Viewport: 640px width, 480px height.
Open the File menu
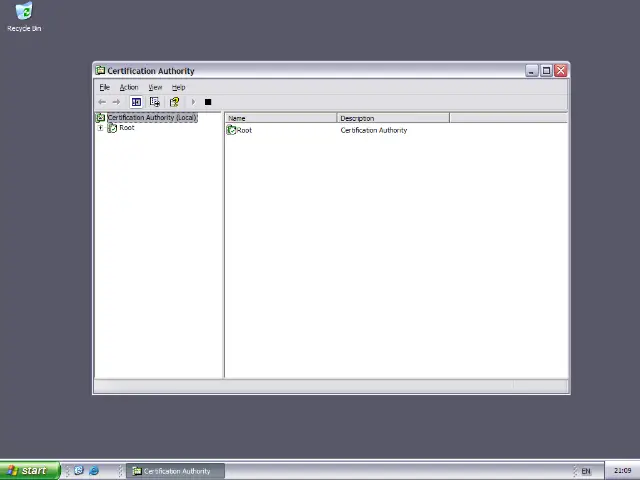(x=104, y=87)
